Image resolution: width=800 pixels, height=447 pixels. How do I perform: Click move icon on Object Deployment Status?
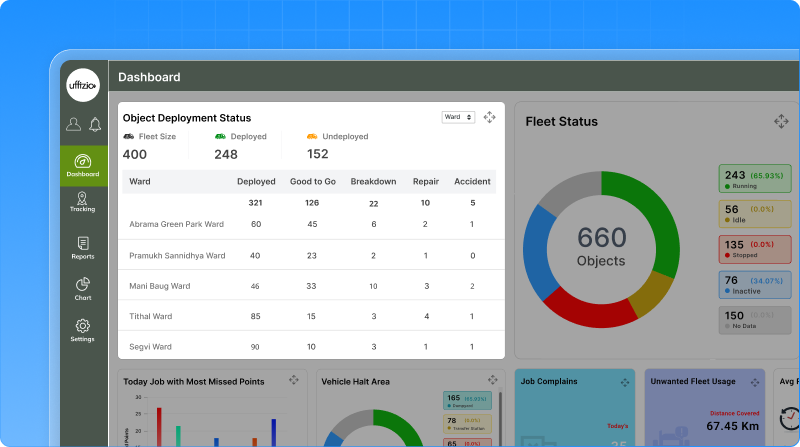[489, 117]
